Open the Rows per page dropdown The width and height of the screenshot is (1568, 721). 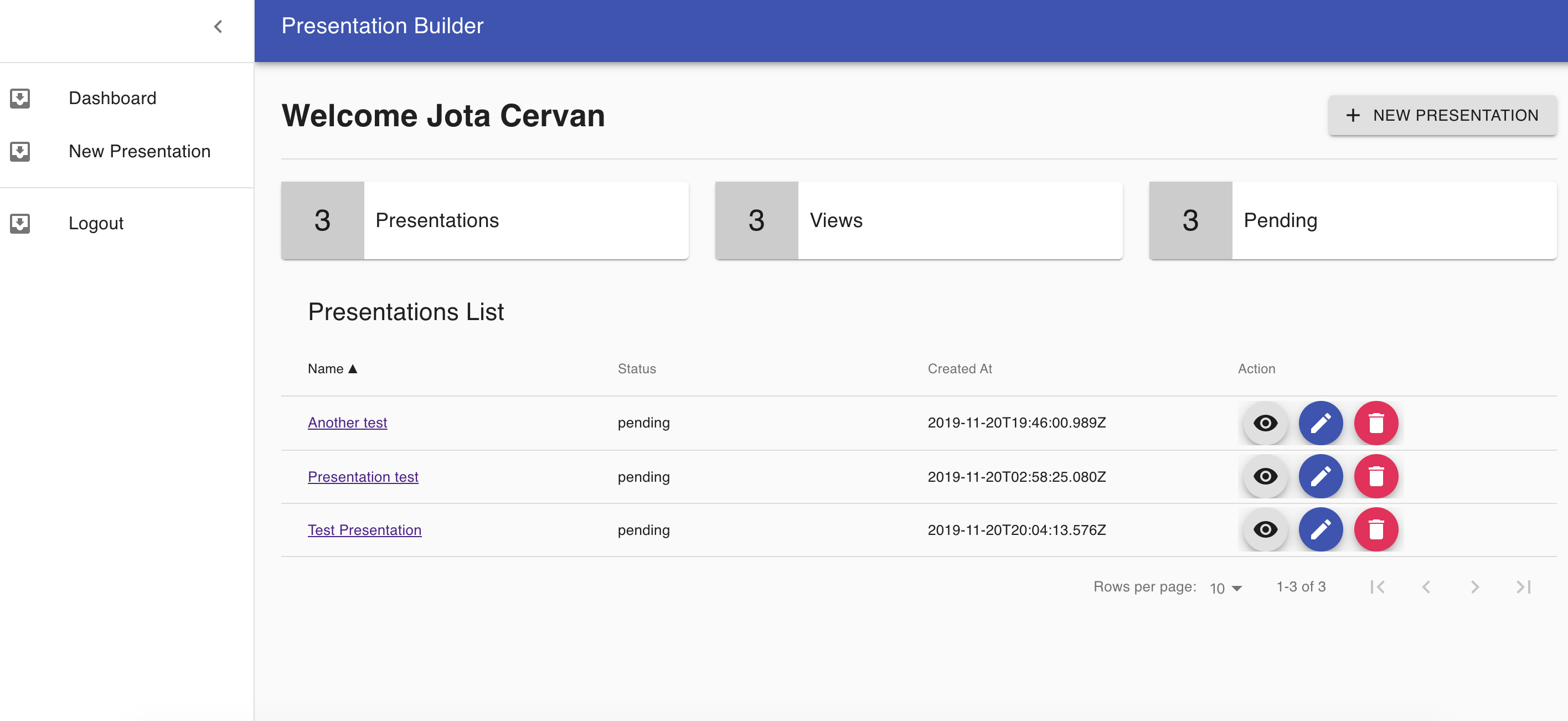click(1225, 587)
